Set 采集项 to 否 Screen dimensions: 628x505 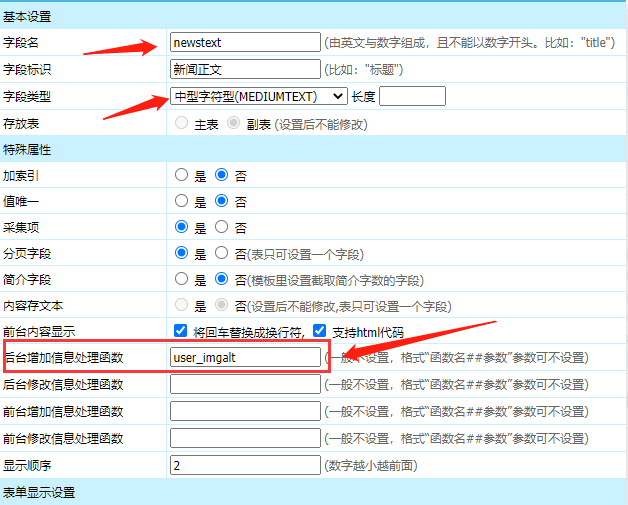(x=221, y=227)
